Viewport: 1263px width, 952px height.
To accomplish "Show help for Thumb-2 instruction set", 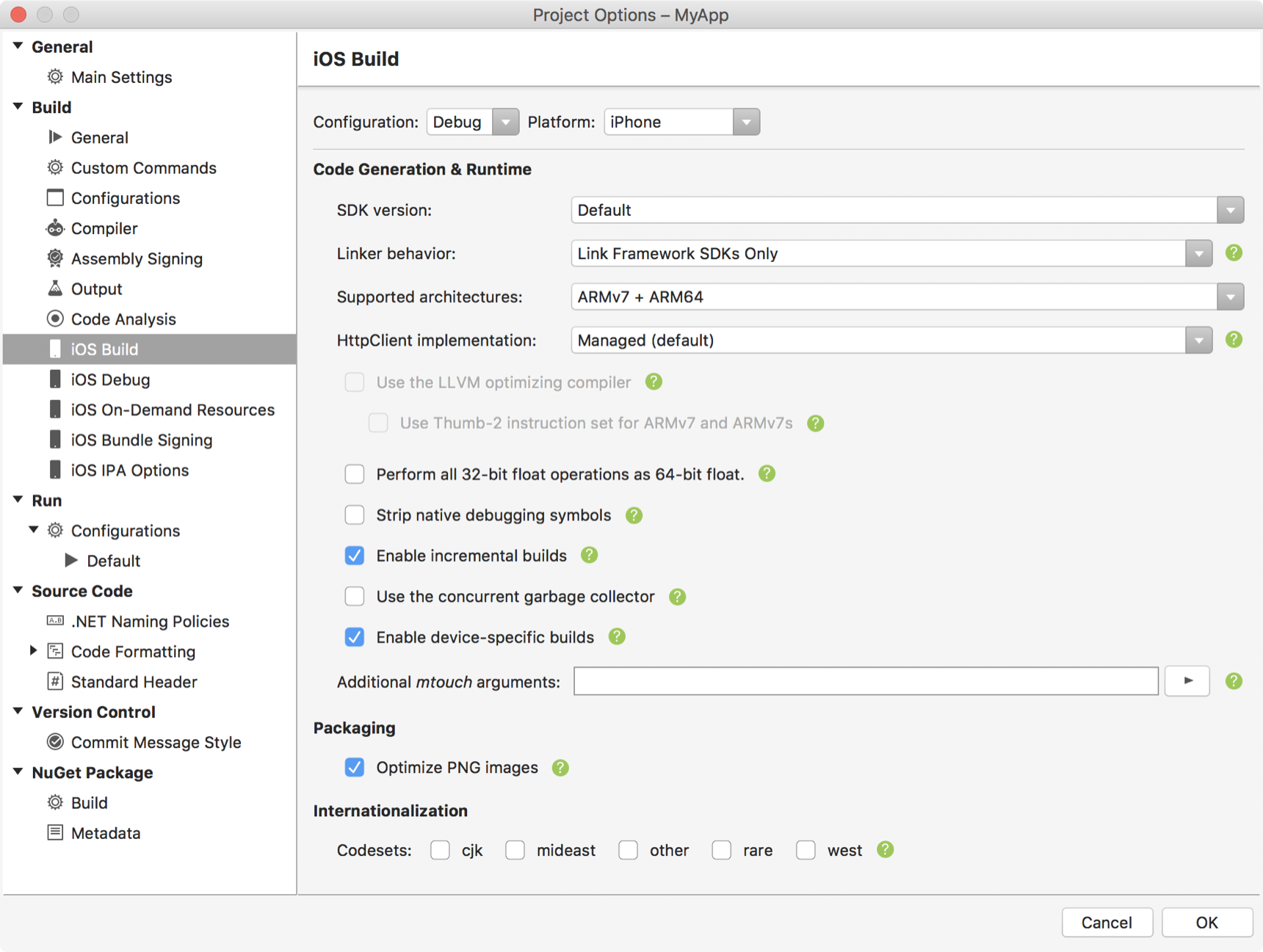I will [x=815, y=424].
